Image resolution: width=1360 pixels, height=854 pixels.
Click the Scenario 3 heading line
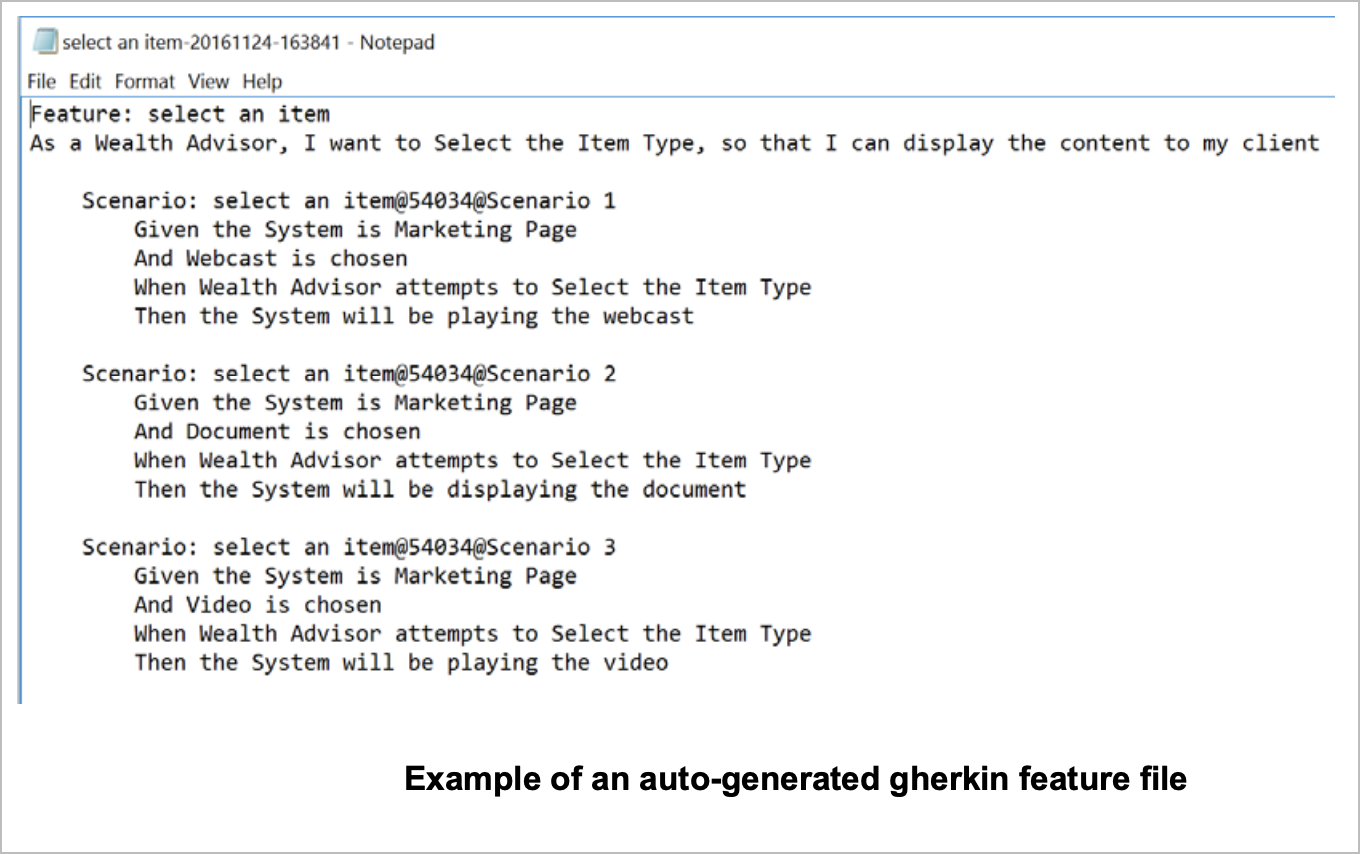tap(349, 547)
